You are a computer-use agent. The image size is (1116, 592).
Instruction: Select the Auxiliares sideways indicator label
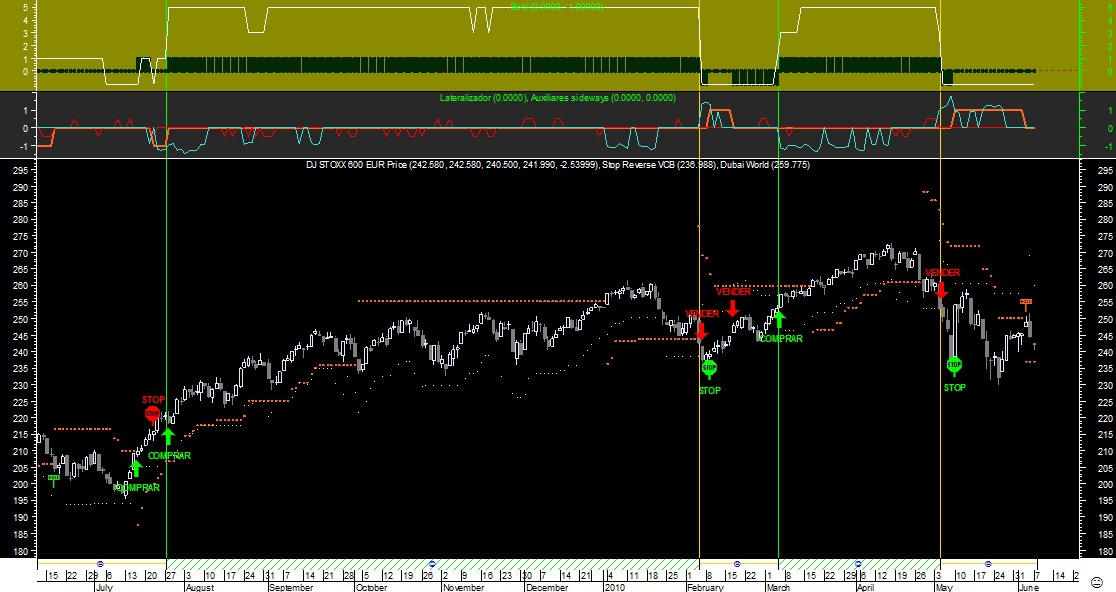pyautogui.click(x=604, y=98)
